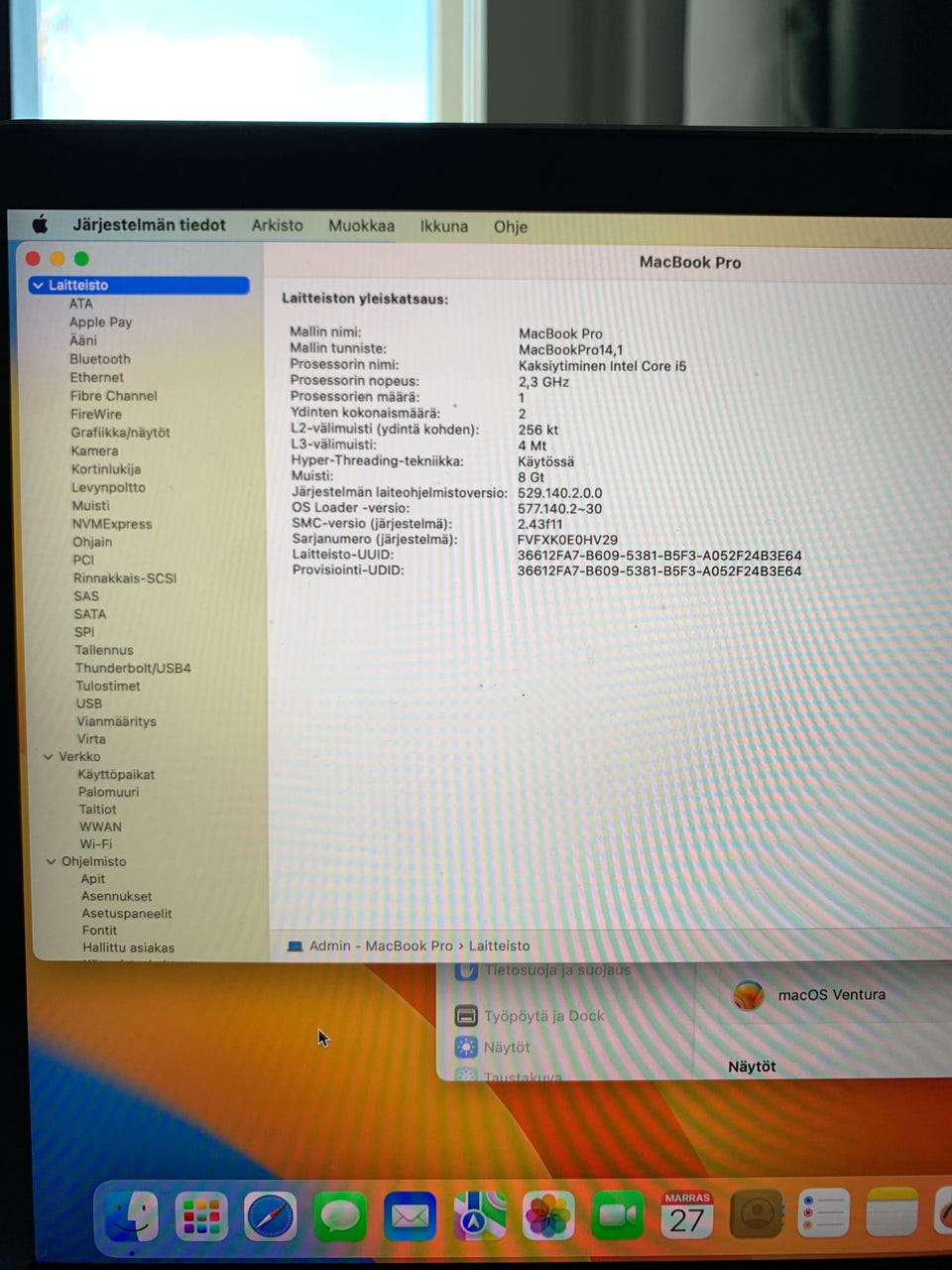952x1270 pixels.
Task: Open the Arkisto menu
Action: [278, 225]
